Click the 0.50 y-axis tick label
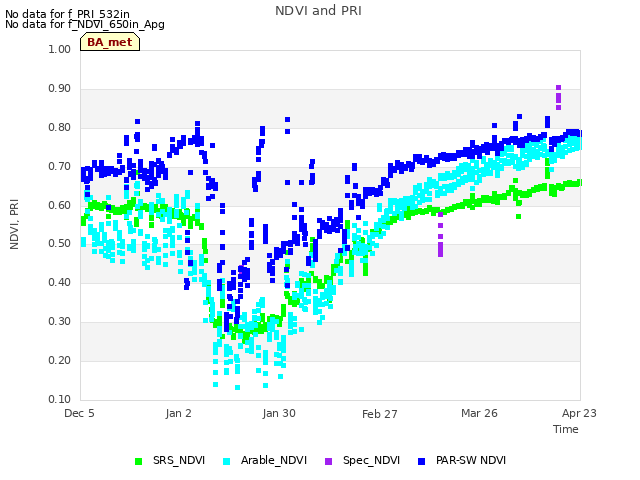The width and height of the screenshot is (640, 480). 60,243
